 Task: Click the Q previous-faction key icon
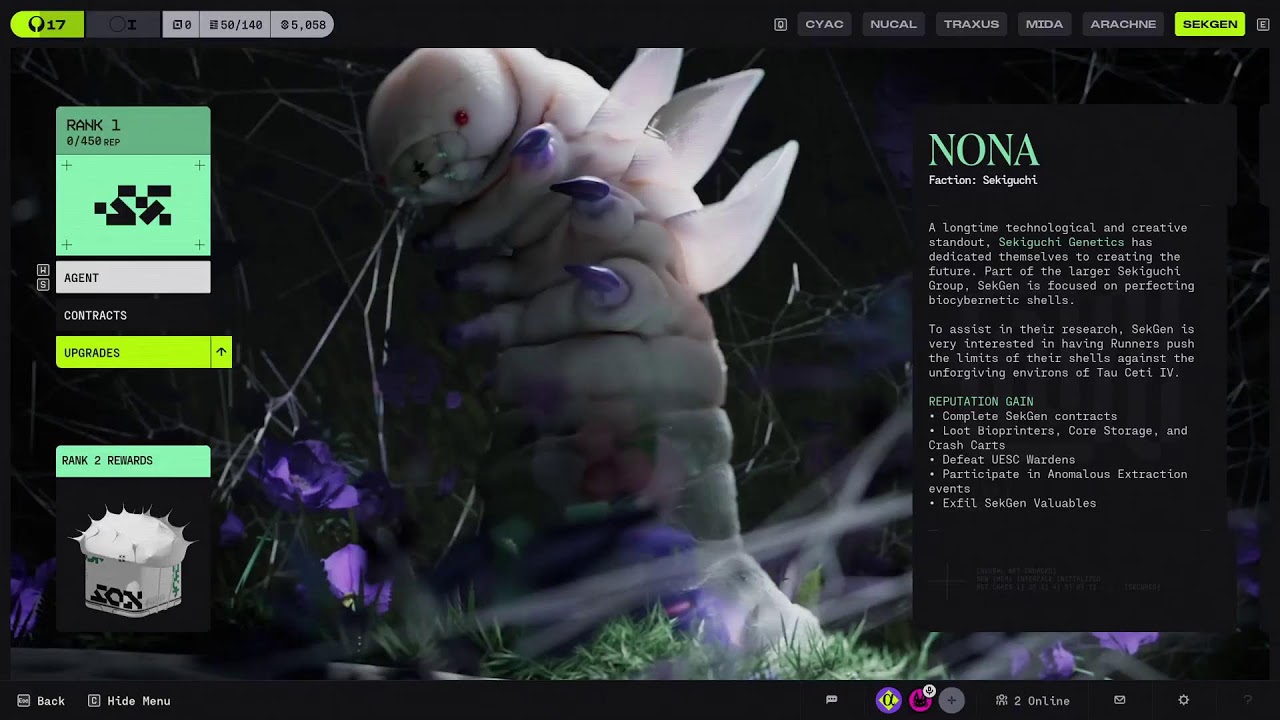tap(781, 24)
